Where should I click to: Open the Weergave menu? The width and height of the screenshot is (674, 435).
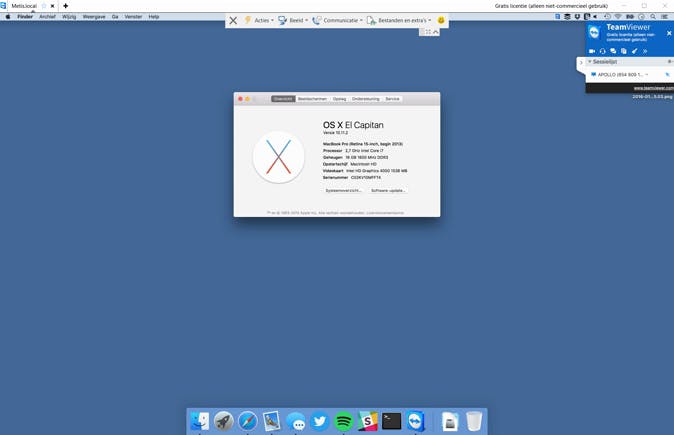(x=94, y=17)
